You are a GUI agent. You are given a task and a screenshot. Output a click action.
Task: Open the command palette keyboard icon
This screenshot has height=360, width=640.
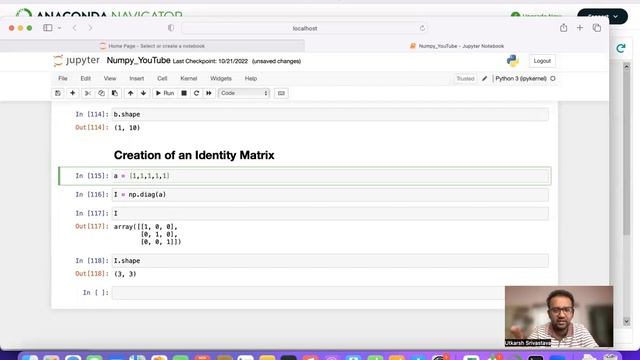tap(281, 93)
